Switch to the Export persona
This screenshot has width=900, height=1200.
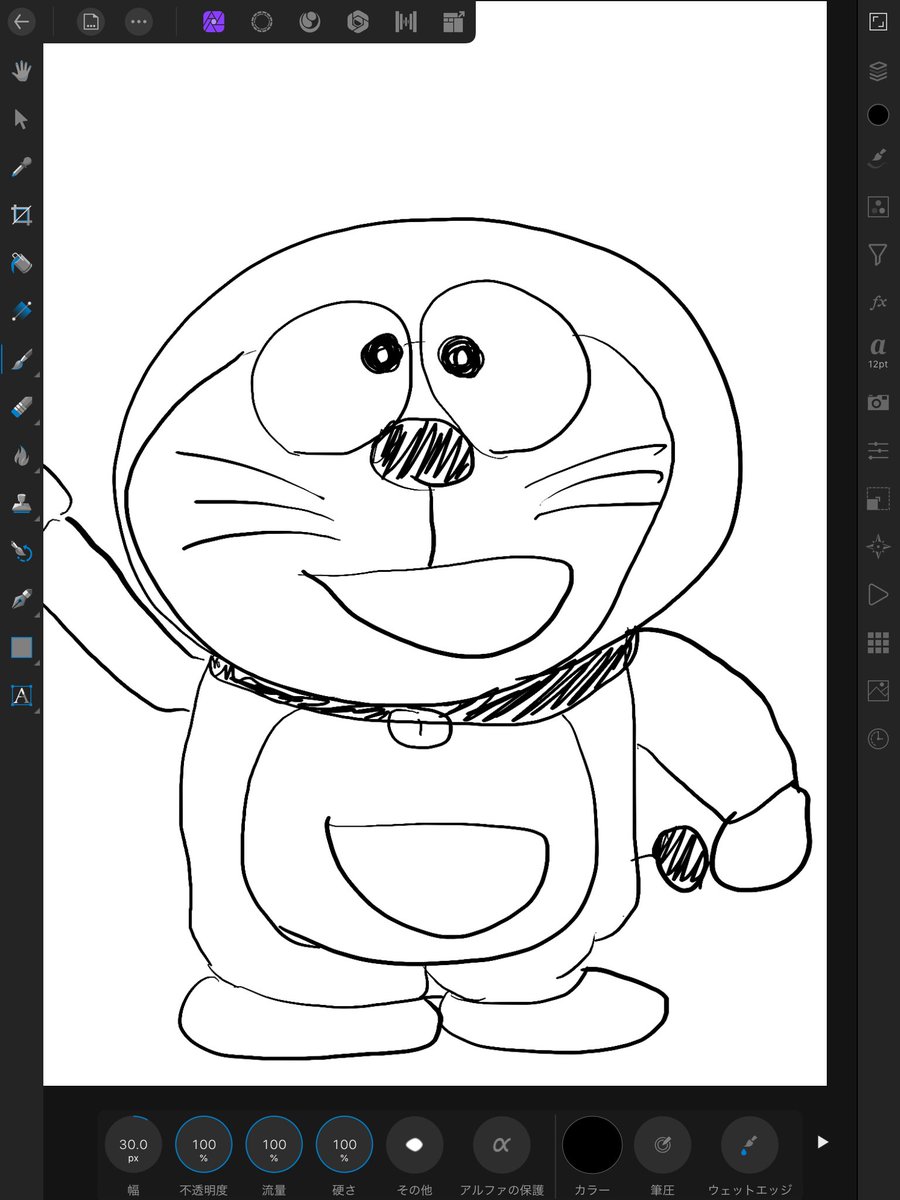(454, 21)
